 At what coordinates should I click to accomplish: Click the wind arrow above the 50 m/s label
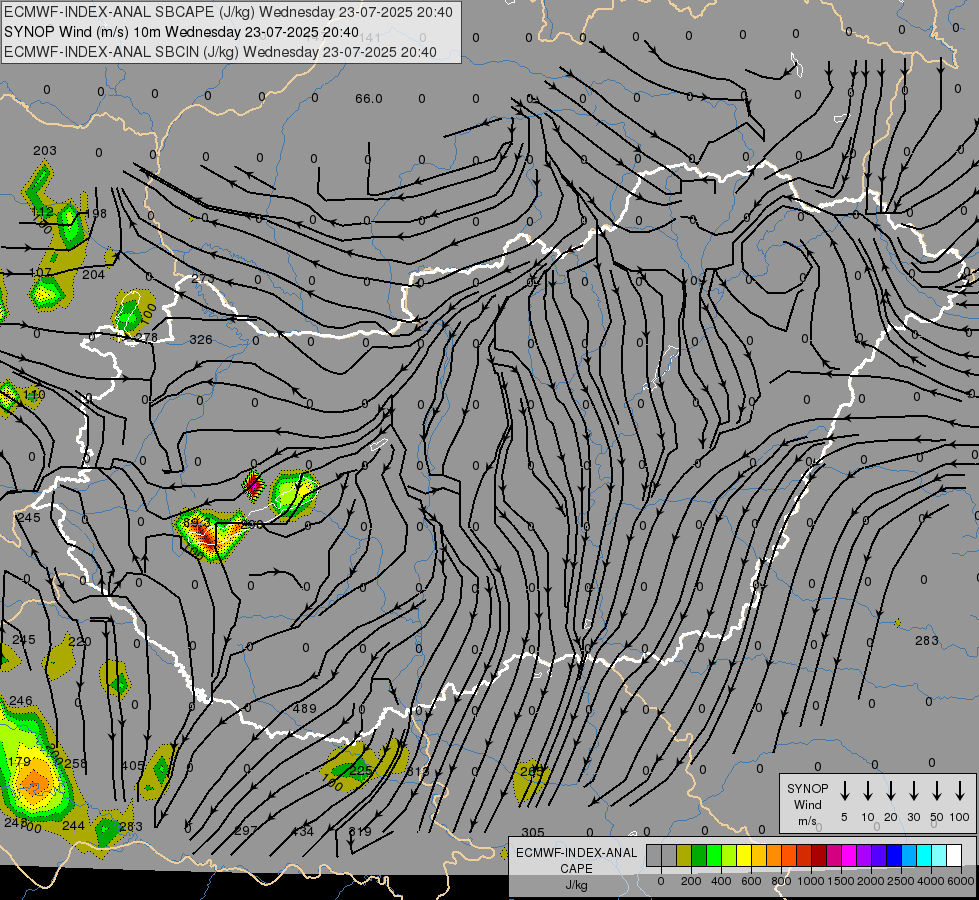point(937,790)
